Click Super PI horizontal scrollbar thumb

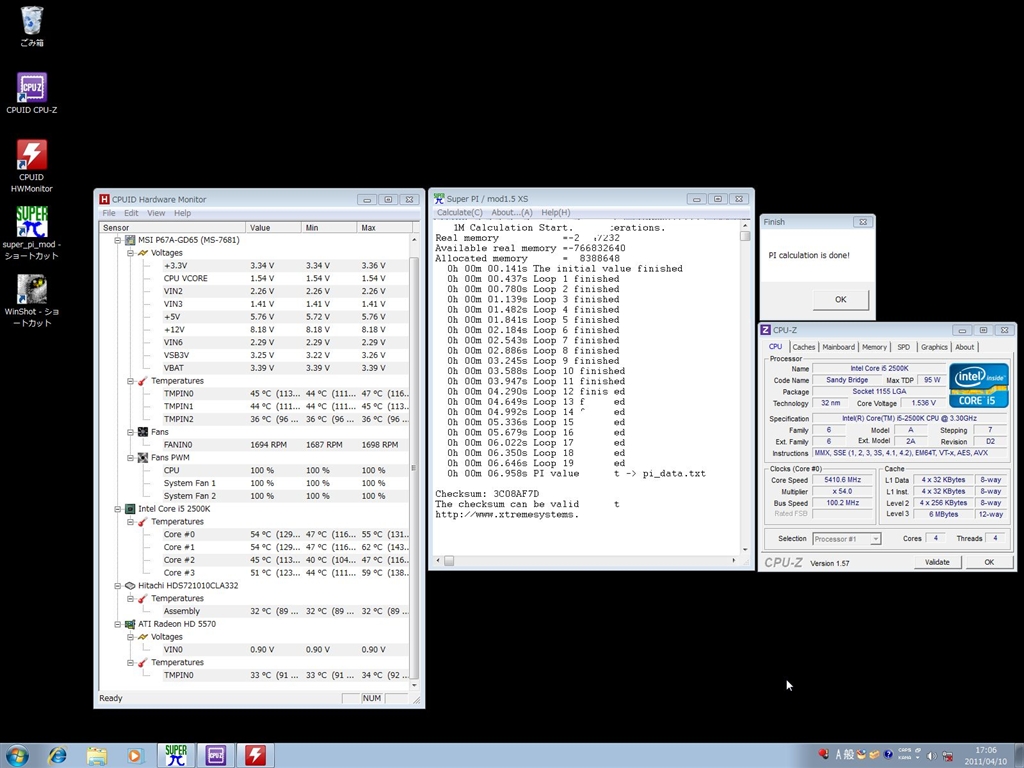[x=449, y=560]
